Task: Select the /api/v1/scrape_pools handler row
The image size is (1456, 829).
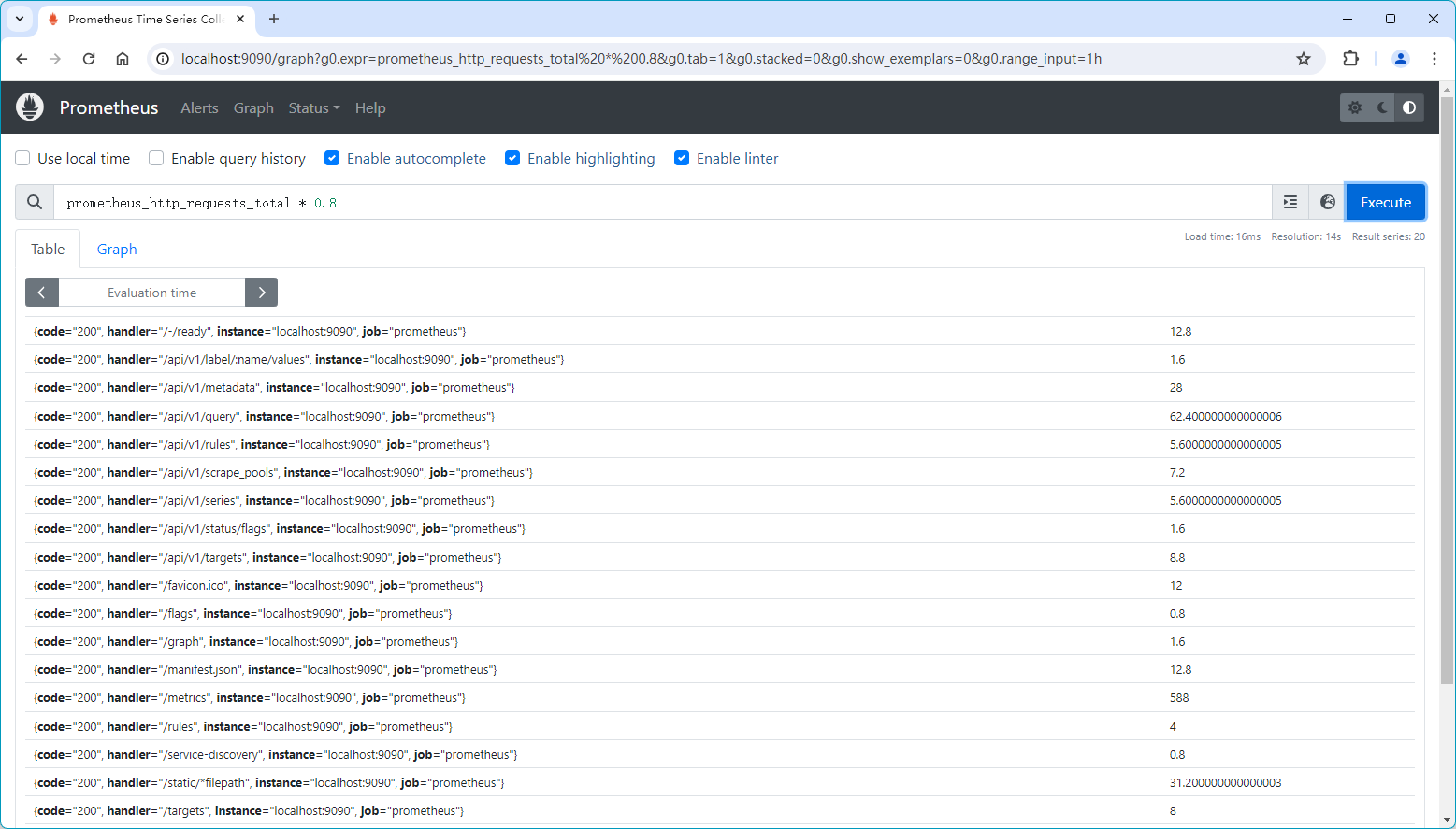Action: [x=719, y=472]
